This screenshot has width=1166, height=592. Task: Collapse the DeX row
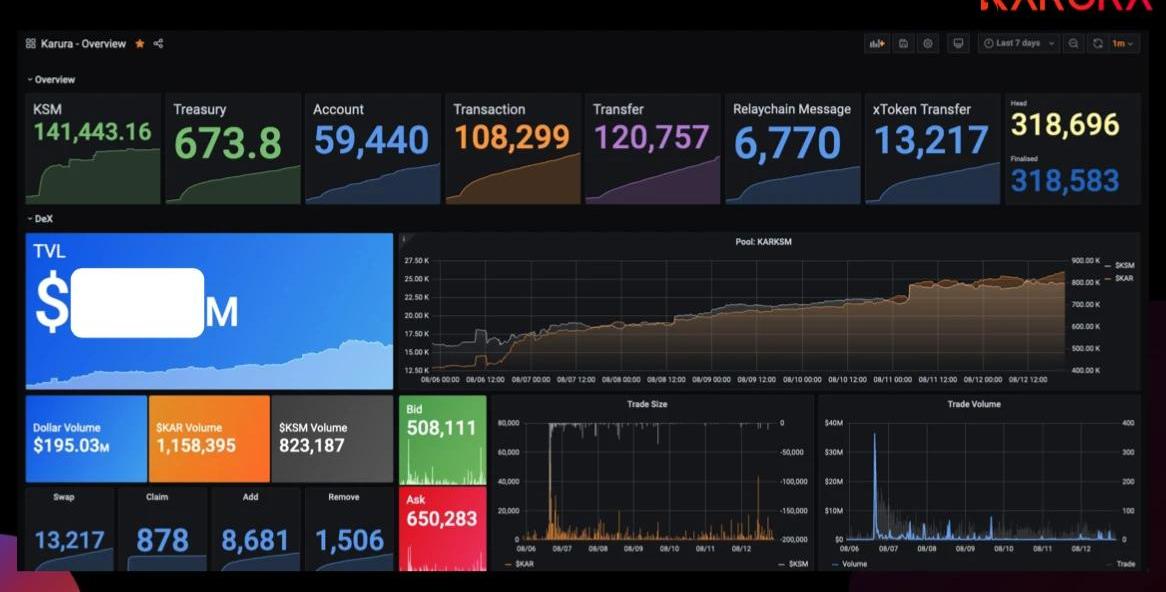[40, 219]
